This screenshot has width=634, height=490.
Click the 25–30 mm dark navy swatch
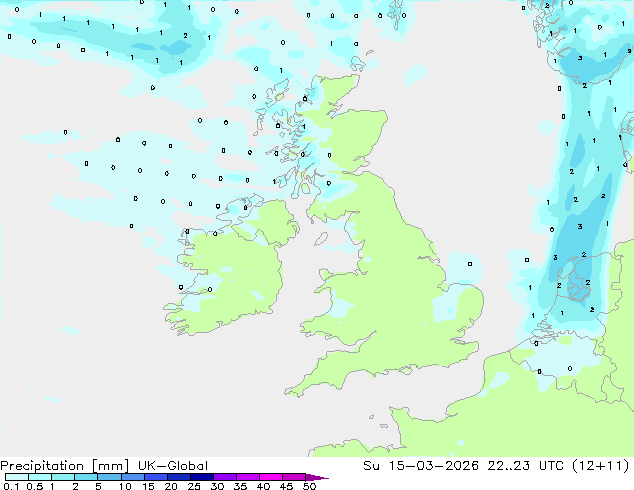pyautogui.click(x=202, y=477)
